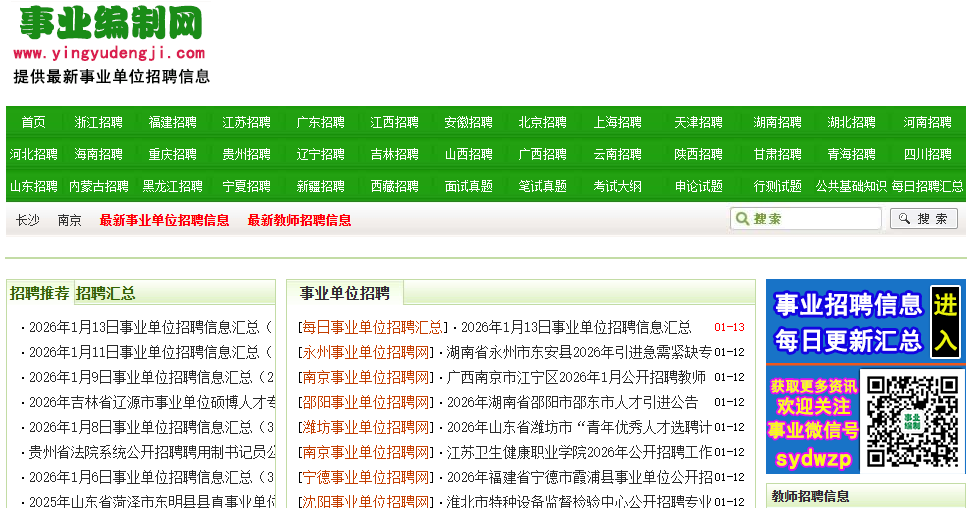This screenshot has width=969, height=508.
Task: Open 浙江招聘 in the navigation bar
Action: point(98,122)
